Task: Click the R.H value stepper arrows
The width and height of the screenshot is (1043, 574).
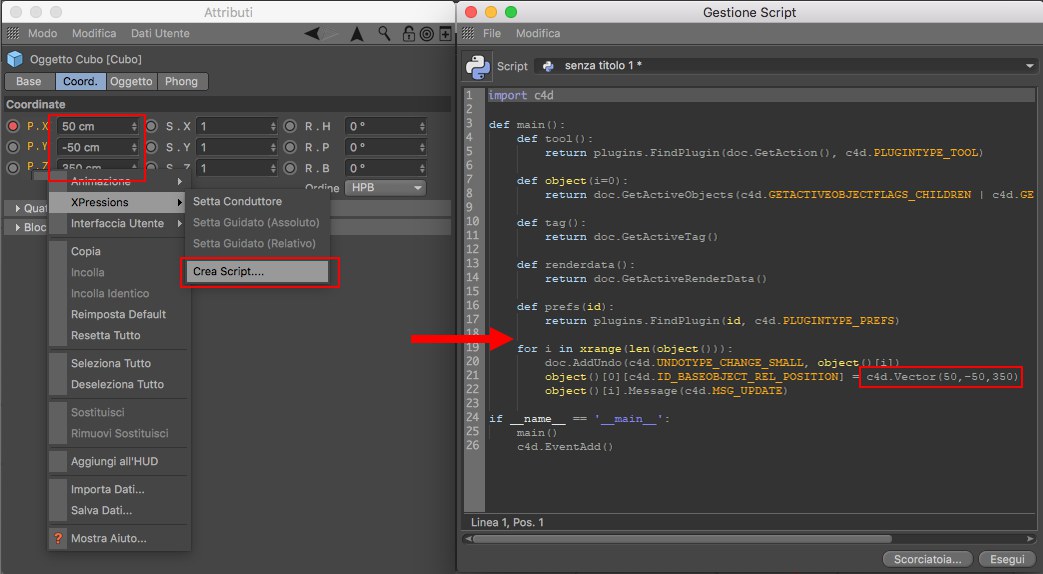Action: tap(422, 126)
